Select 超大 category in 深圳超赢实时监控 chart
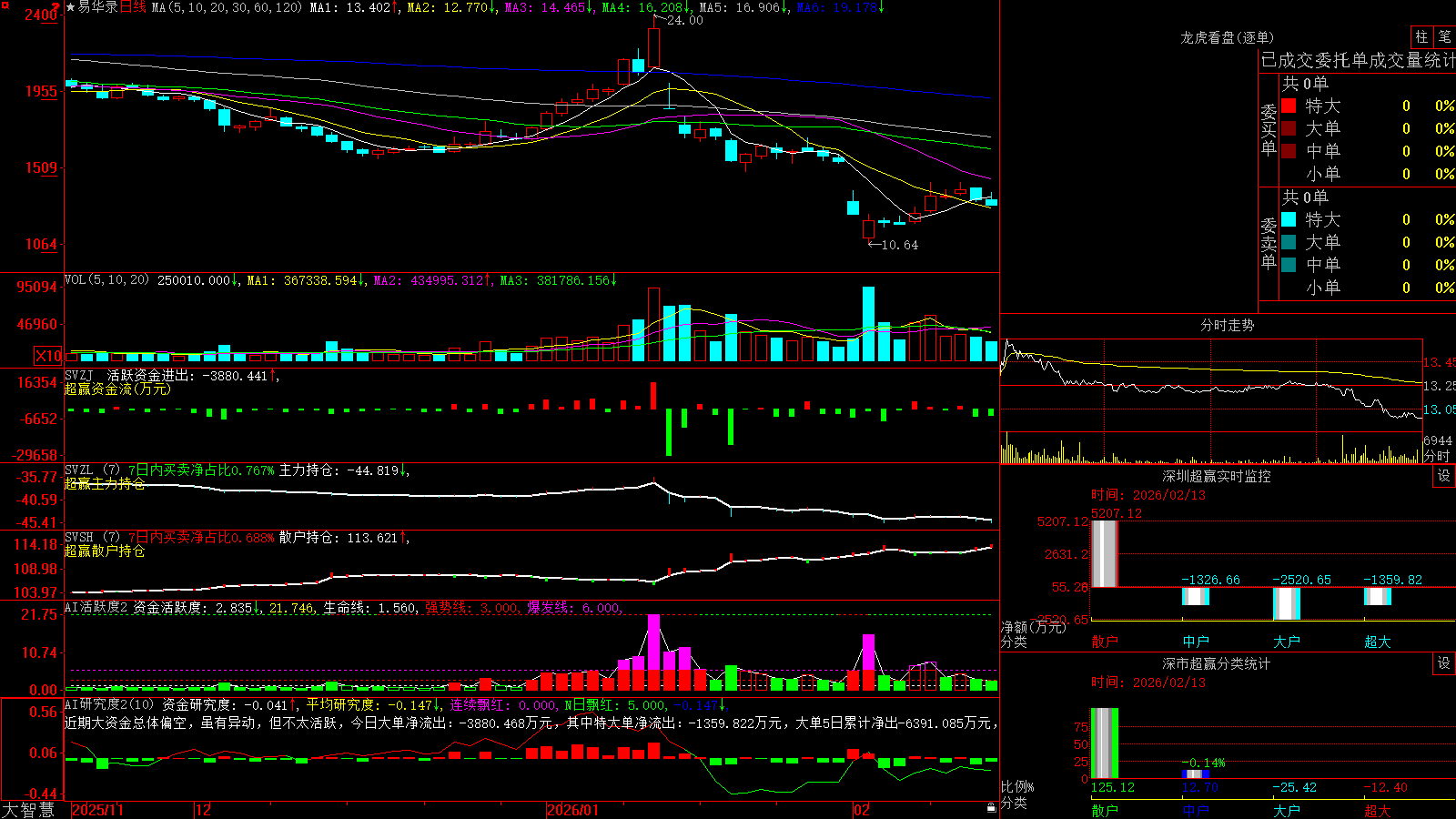Image resolution: width=1456 pixels, height=819 pixels. 1378,642
